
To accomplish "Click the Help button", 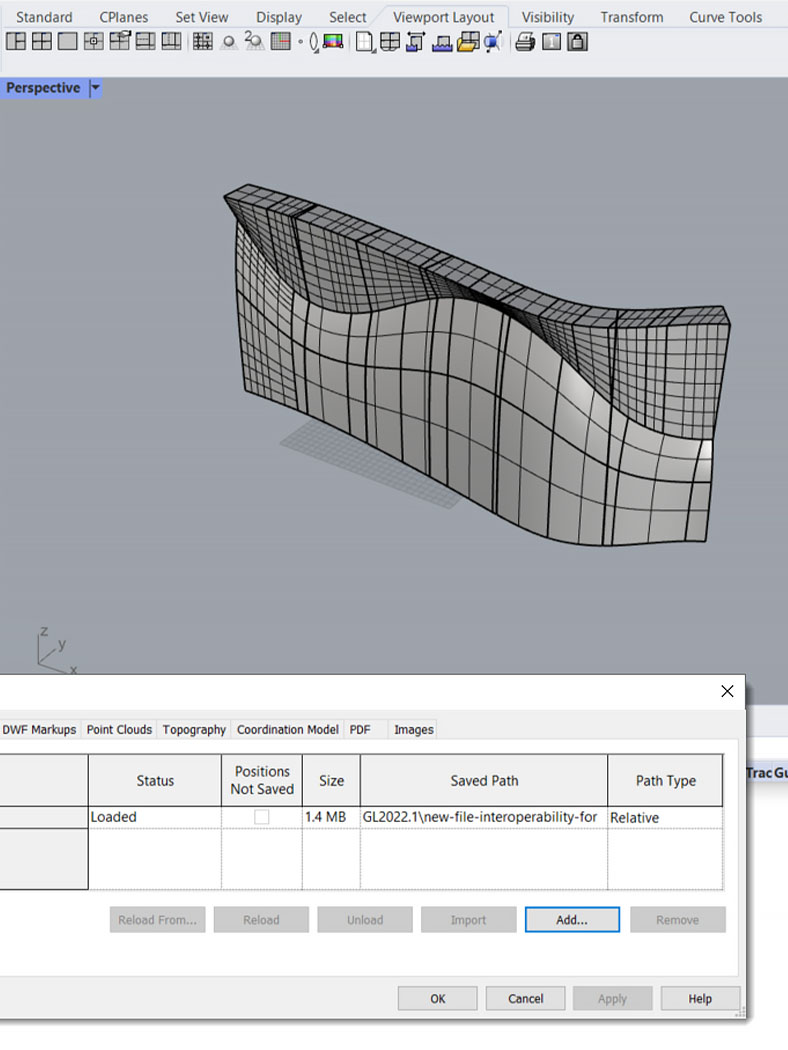I will 699,998.
